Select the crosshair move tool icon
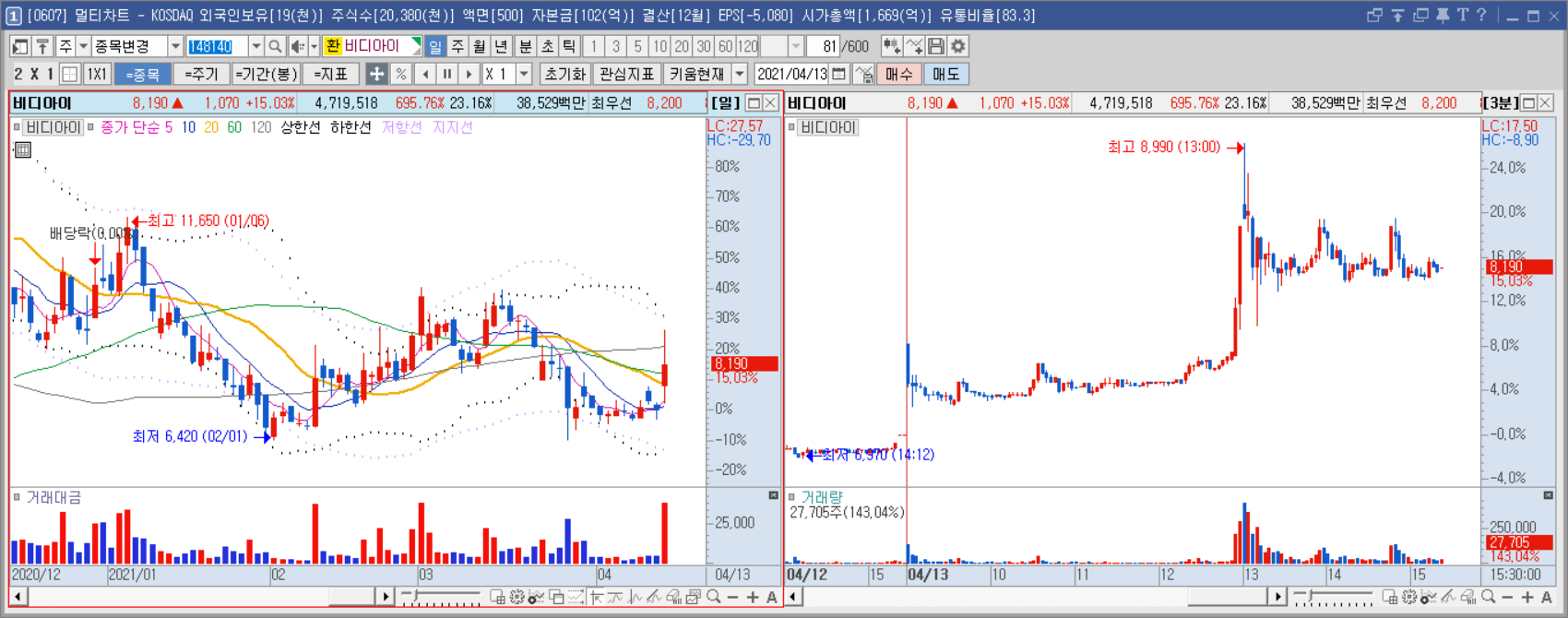This screenshot has width=1568, height=618. click(376, 74)
